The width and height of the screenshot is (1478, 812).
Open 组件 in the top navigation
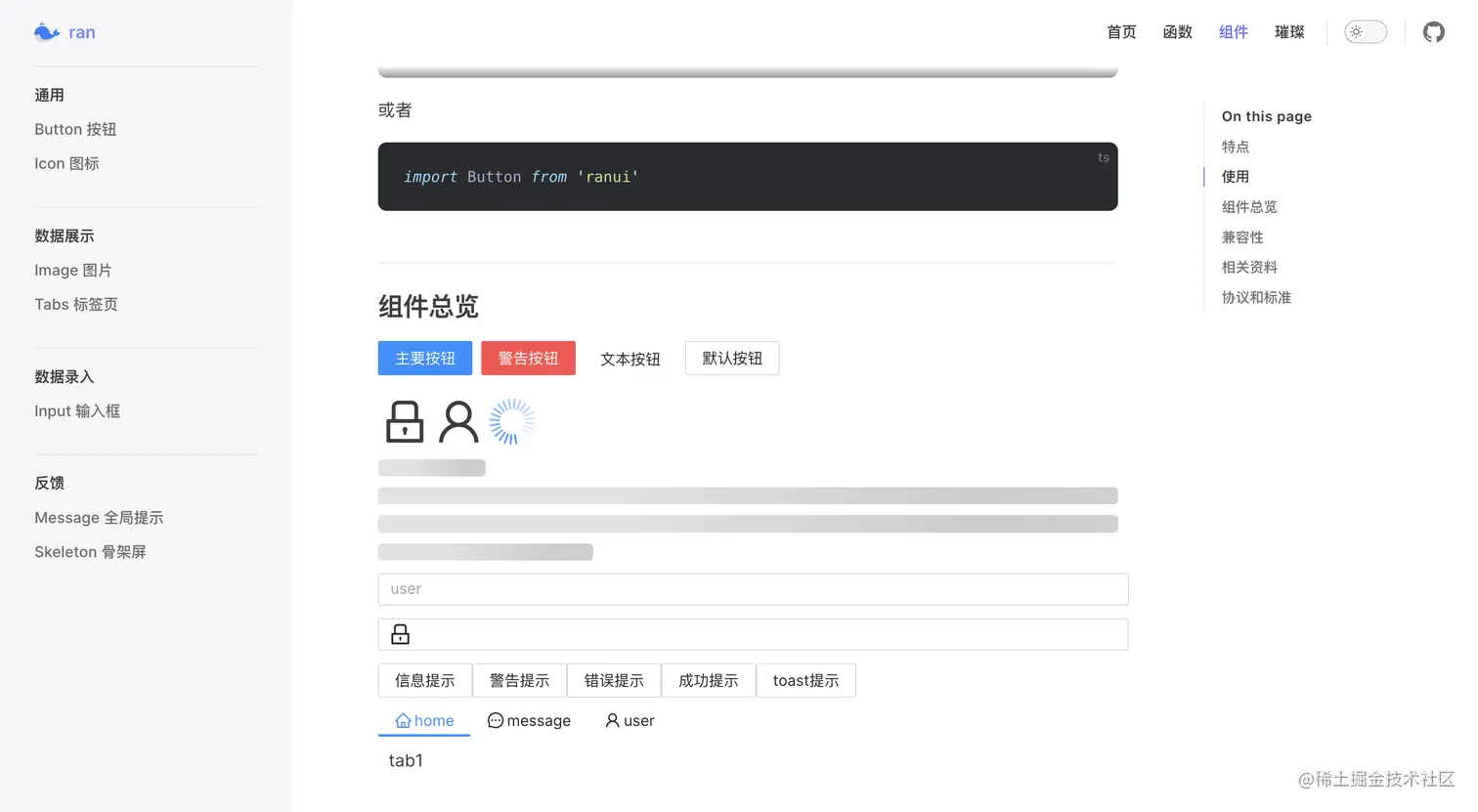[x=1234, y=32]
